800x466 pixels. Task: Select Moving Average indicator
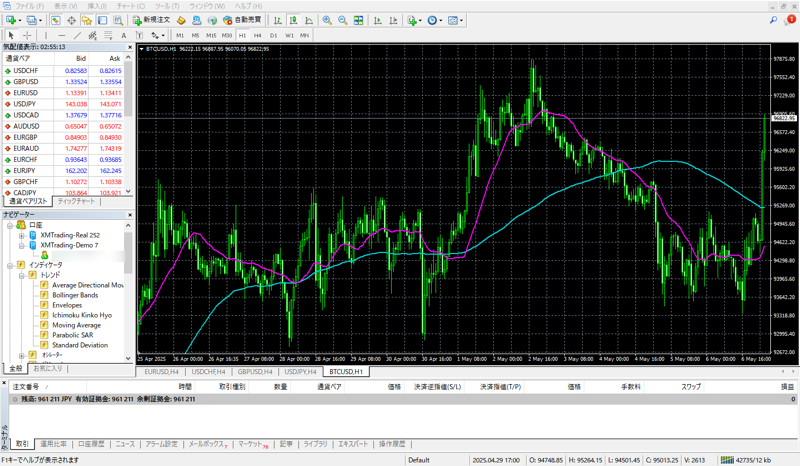pos(77,325)
